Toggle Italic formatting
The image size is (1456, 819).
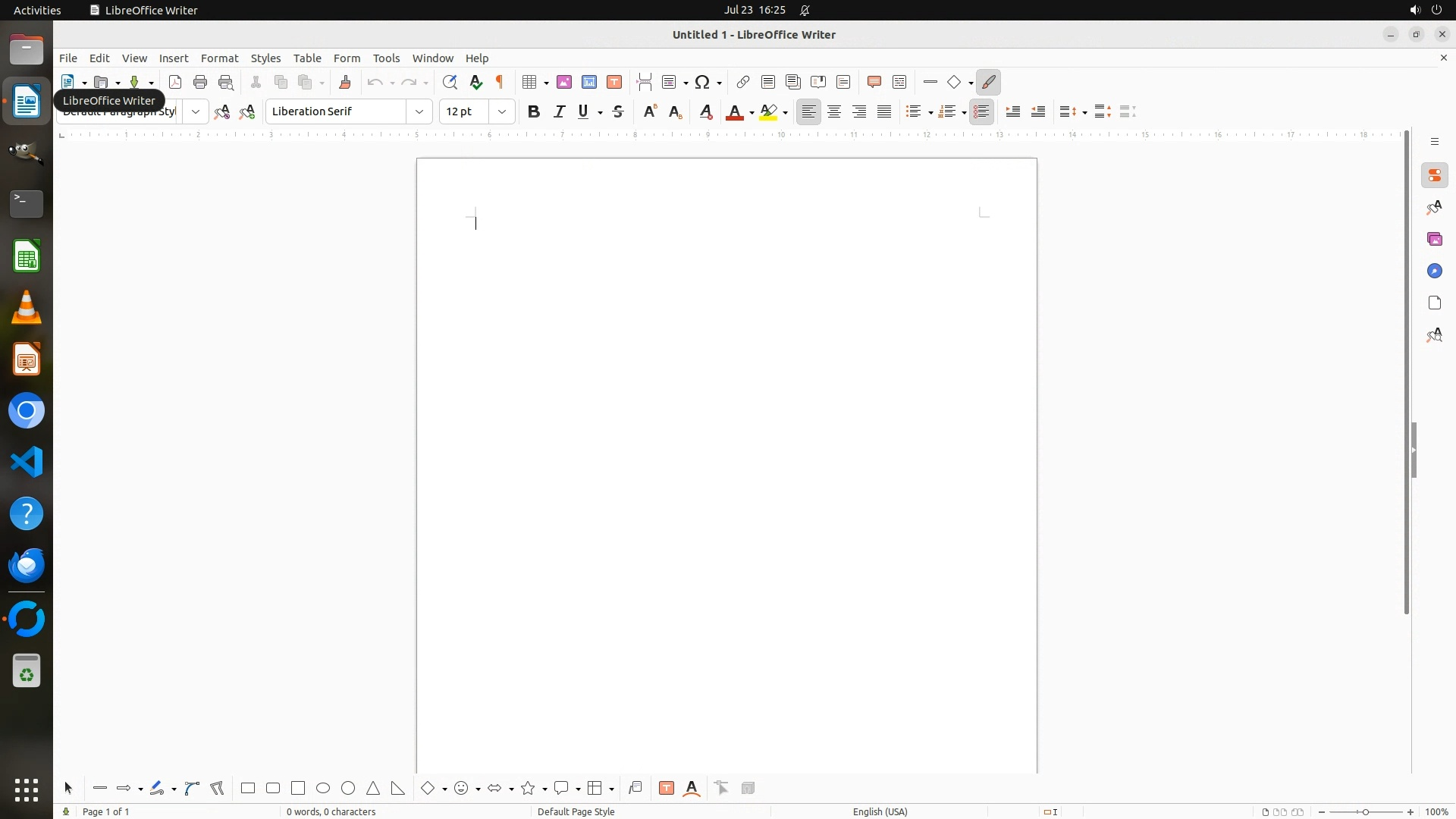pos(560,111)
